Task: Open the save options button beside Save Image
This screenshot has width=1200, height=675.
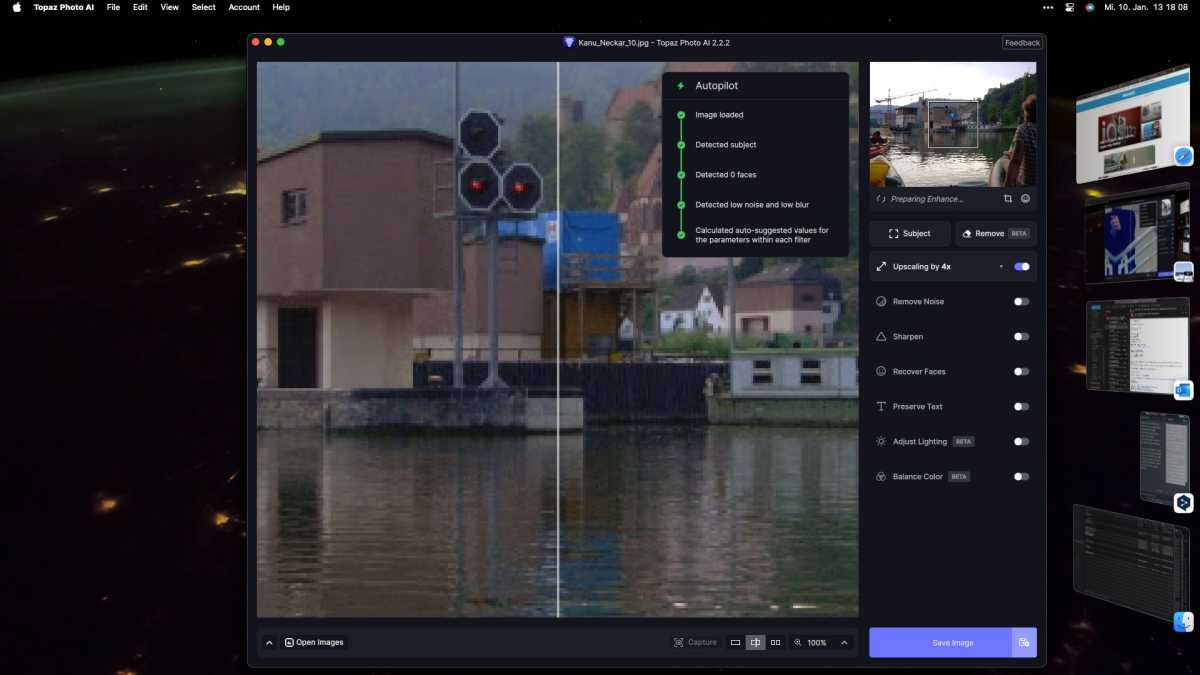Action: point(1024,642)
